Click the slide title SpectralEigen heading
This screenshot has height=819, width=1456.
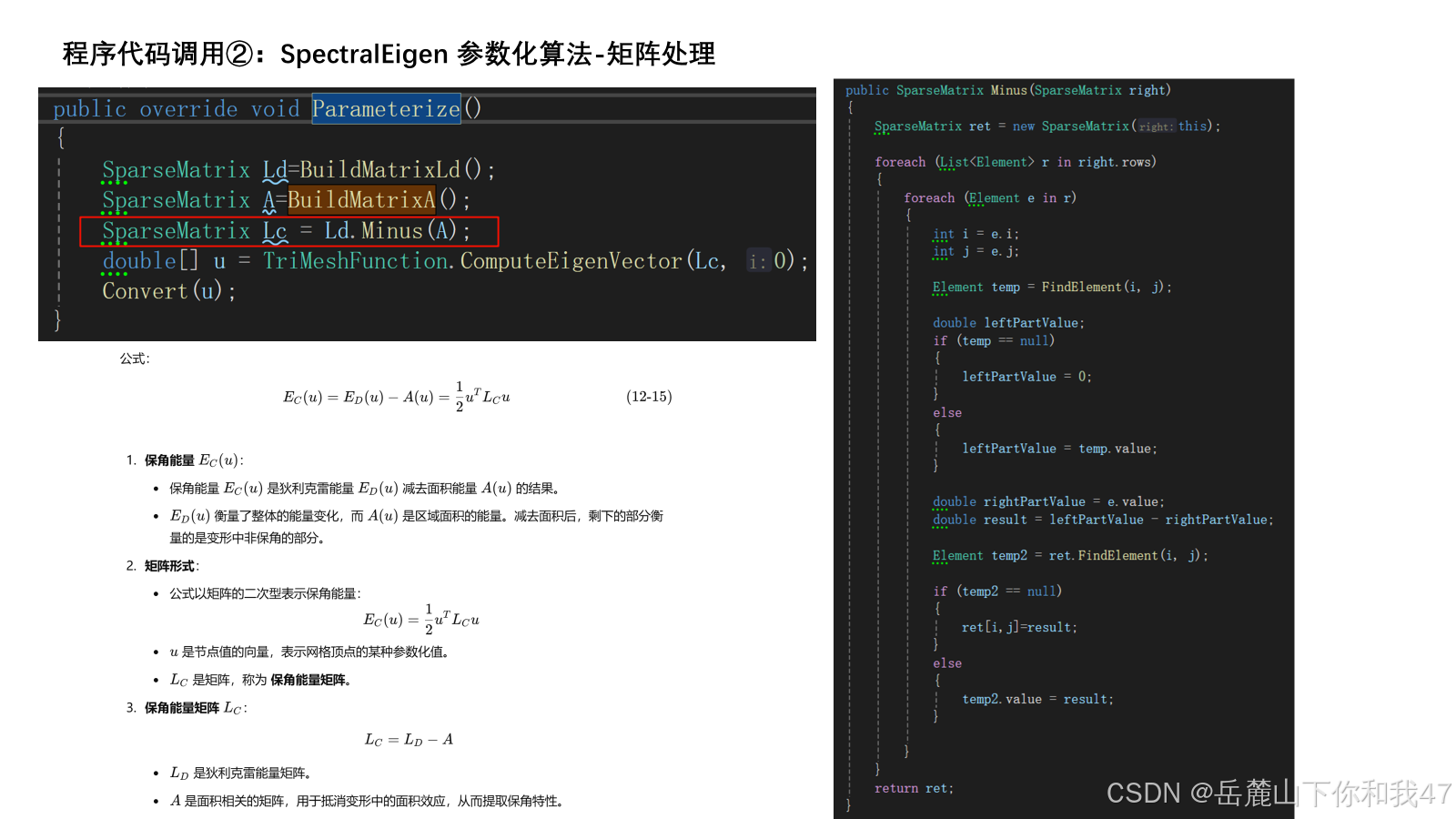pyautogui.click(x=389, y=55)
